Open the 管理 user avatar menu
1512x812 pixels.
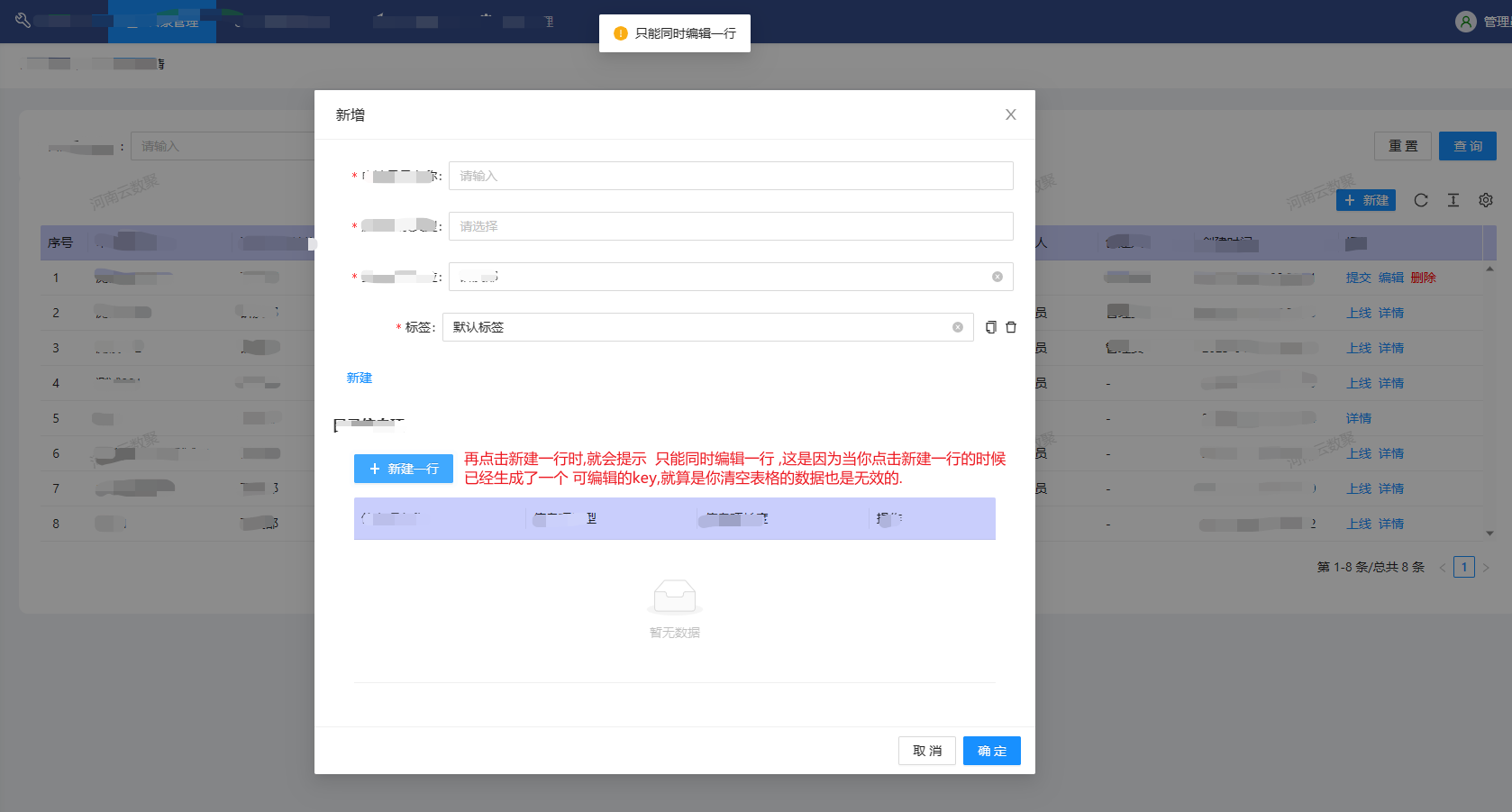[1465, 21]
